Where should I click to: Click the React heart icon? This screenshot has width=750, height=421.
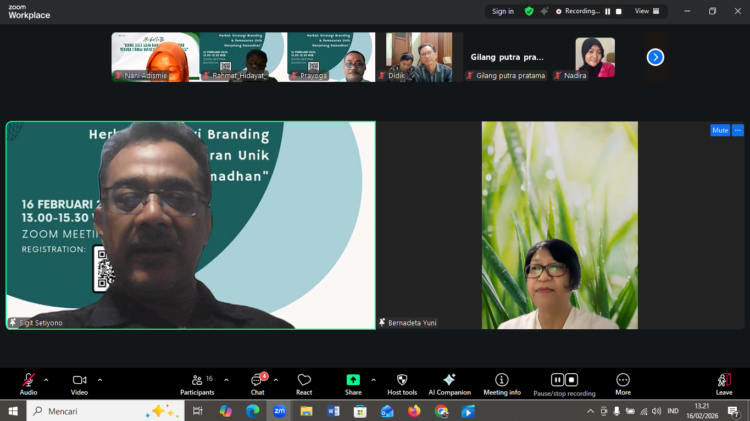pyautogui.click(x=304, y=383)
